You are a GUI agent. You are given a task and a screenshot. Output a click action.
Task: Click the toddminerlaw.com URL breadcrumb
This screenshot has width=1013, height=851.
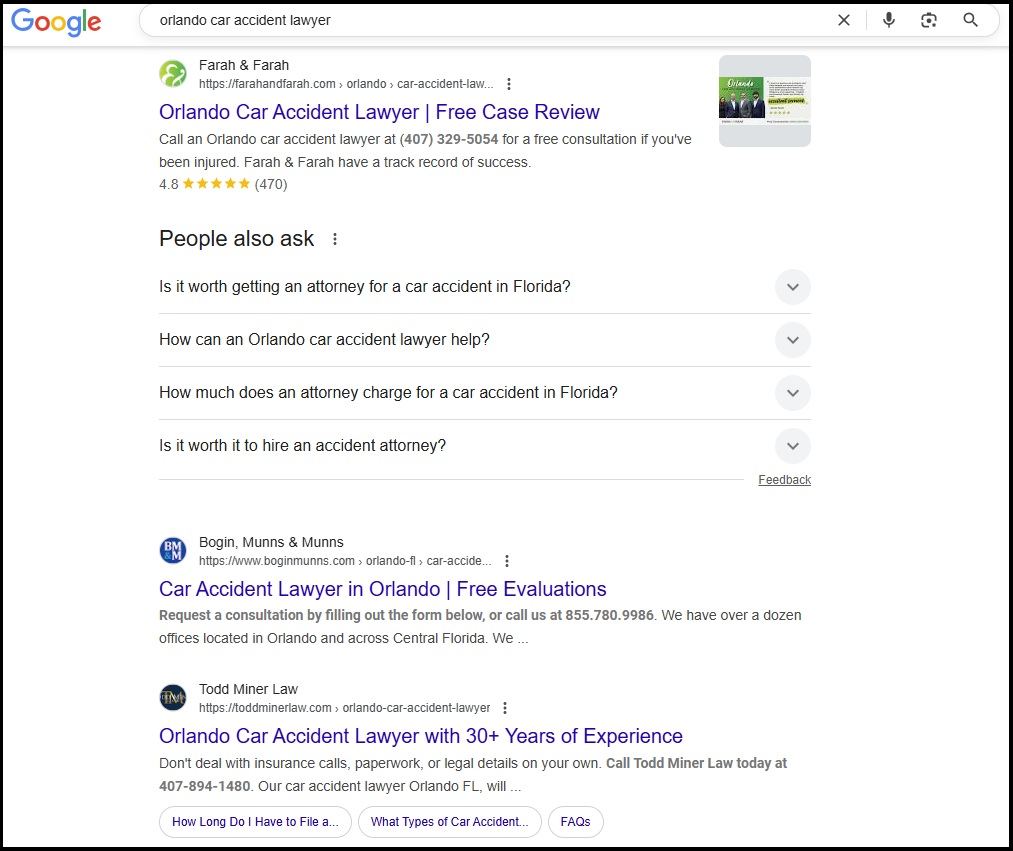[x=344, y=708]
